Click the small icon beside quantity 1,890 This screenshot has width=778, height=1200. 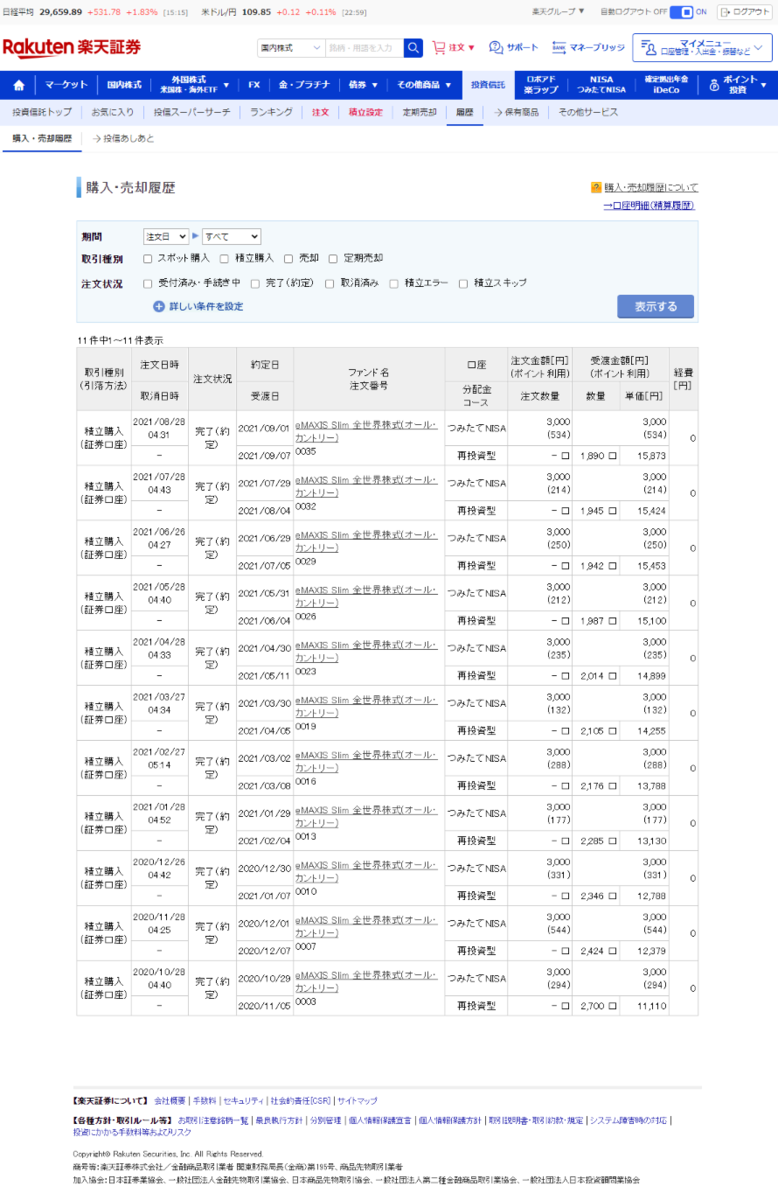[x=613, y=455]
